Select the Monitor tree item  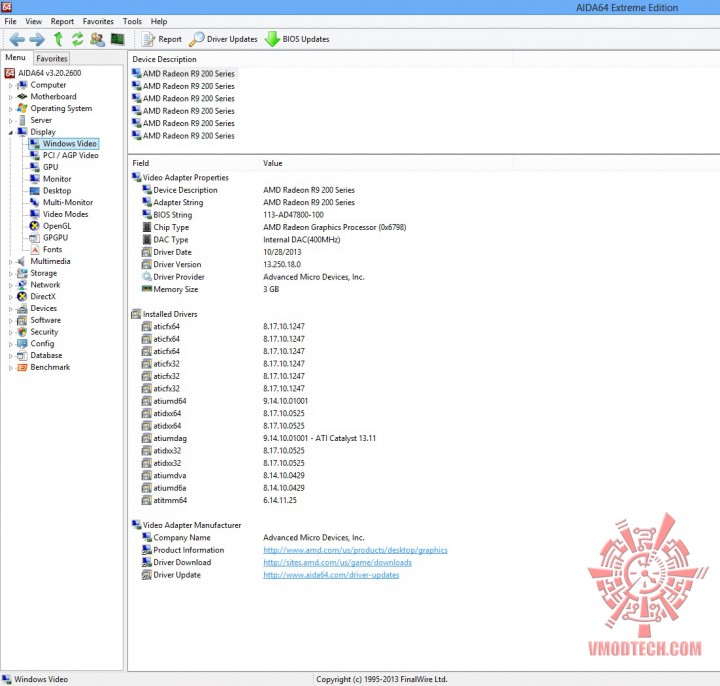[57, 179]
